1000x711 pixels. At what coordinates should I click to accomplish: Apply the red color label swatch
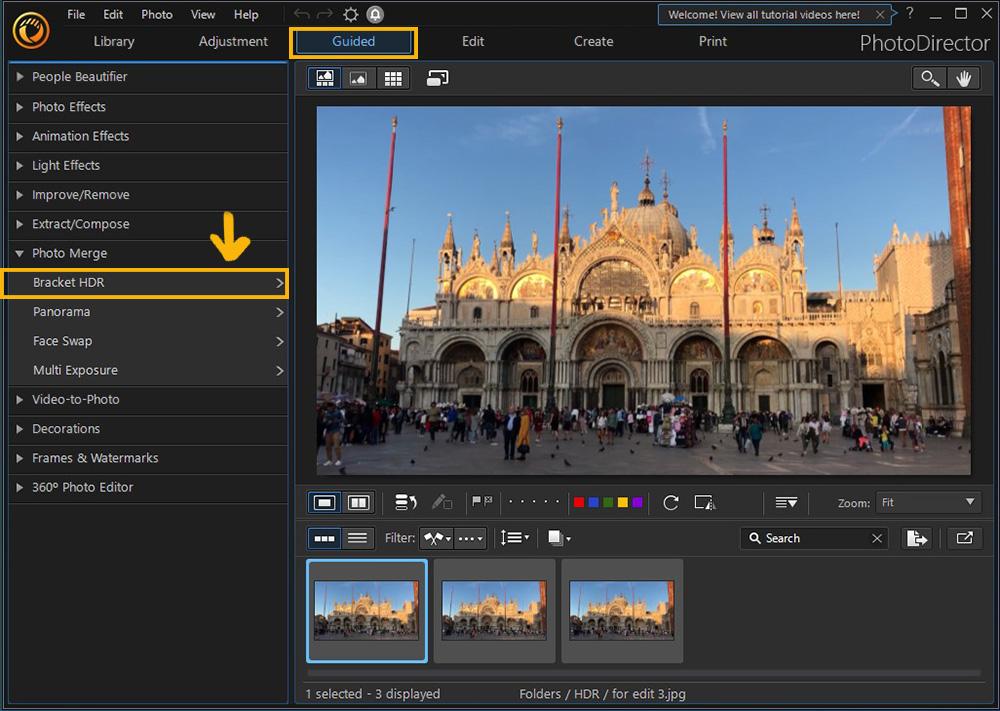(578, 502)
